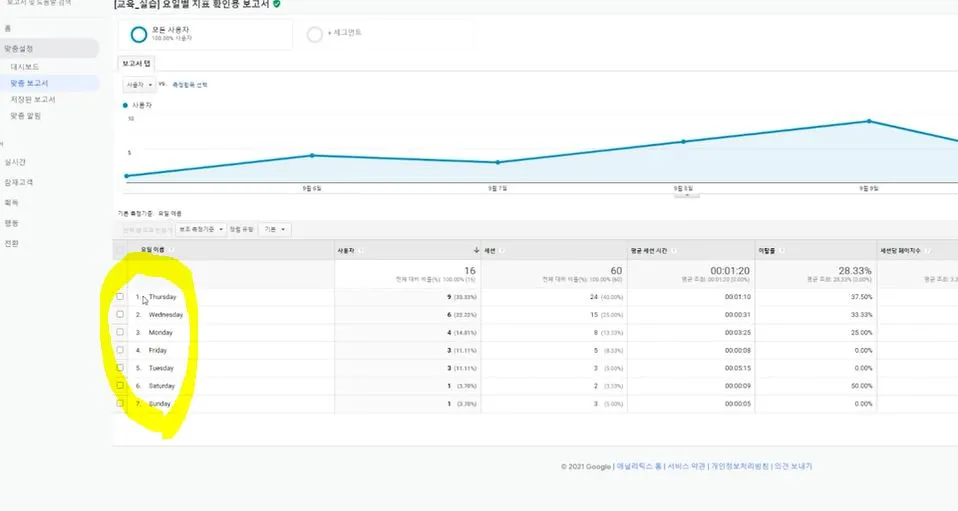Image resolution: width=958 pixels, height=511 pixels.
Task: Go to 홈 in the sidebar
Action: coord(7,29)
